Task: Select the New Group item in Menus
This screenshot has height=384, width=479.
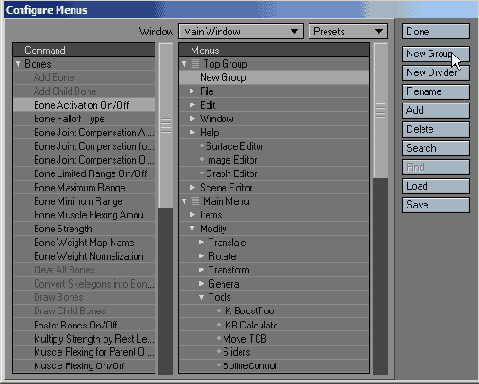Action: pos(274,77)
